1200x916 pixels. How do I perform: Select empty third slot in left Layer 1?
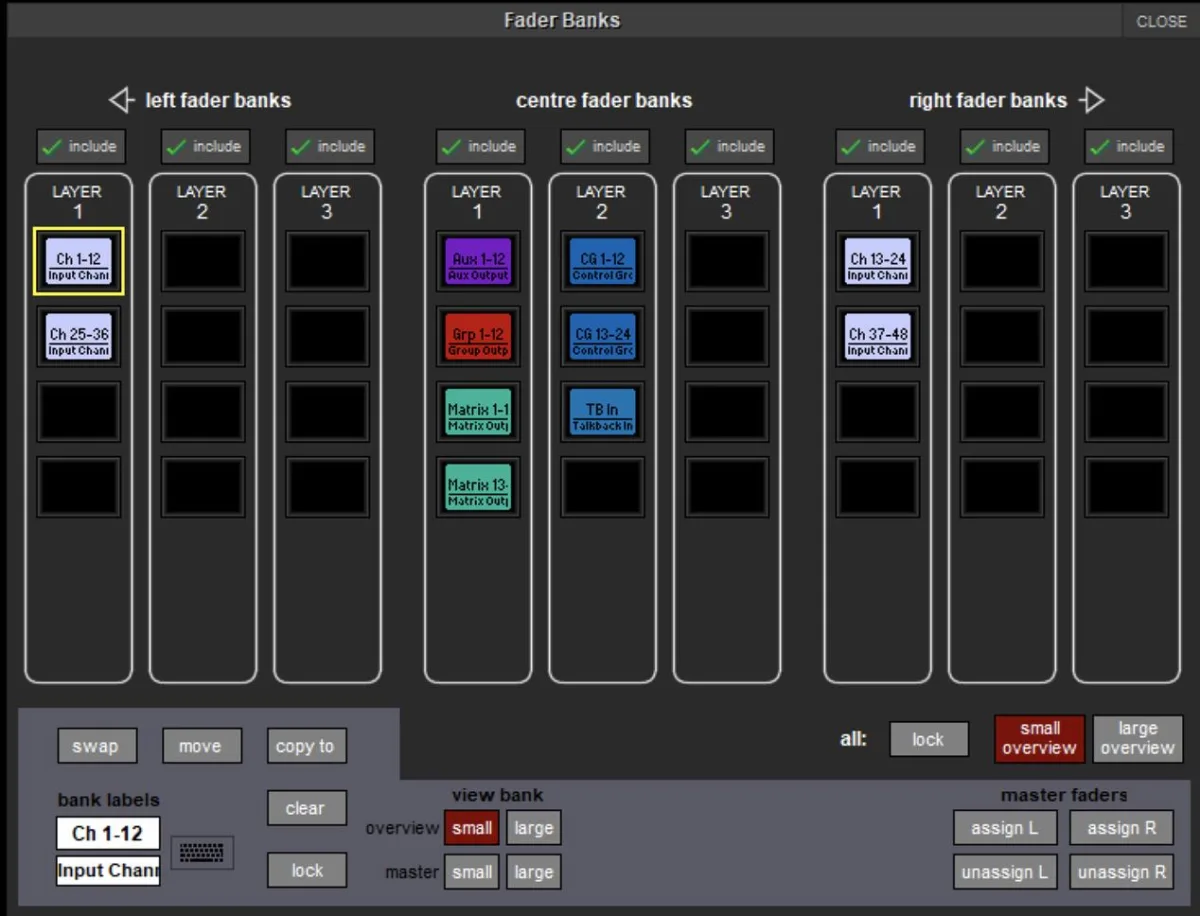78,412
